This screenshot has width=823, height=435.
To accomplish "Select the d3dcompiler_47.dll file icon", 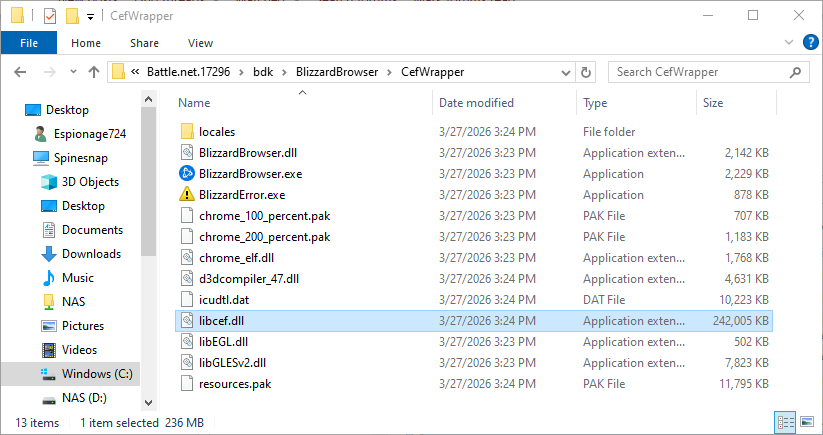I will click(x=187, y=279).
